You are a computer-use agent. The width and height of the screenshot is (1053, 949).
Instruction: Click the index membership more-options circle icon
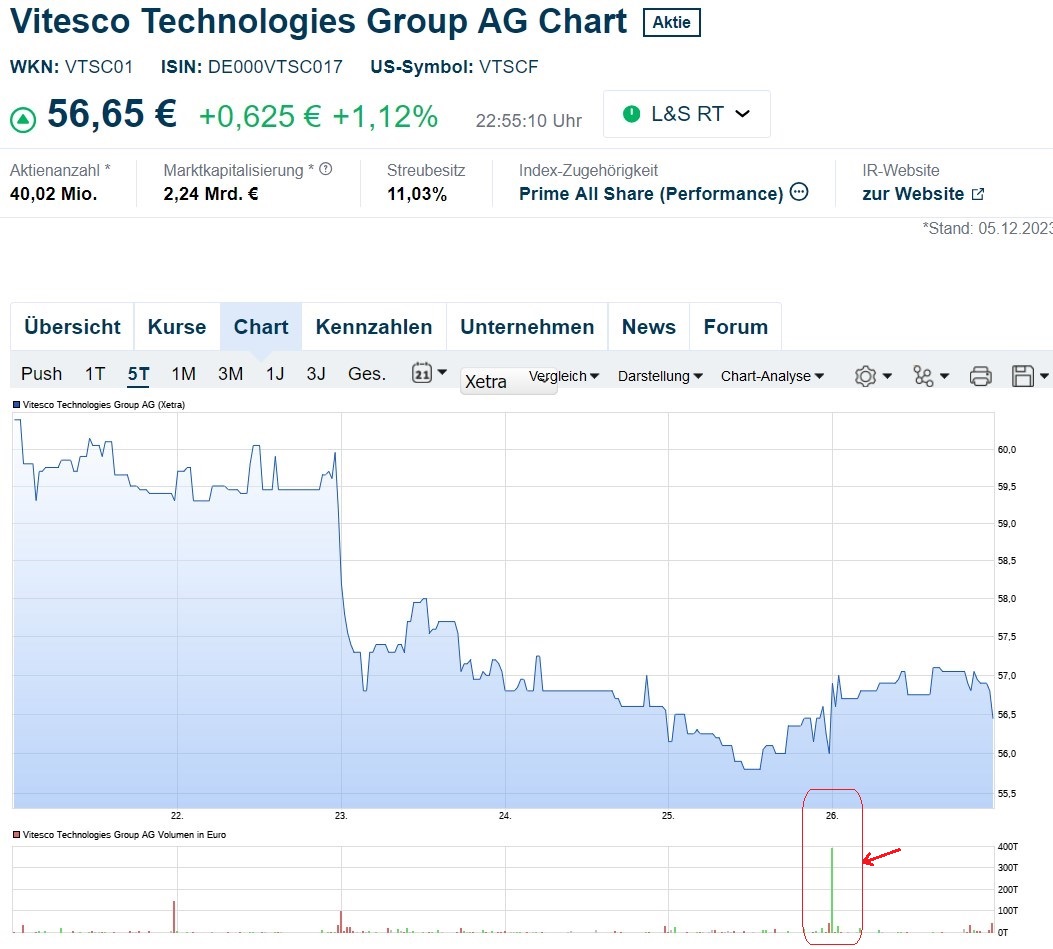click(x=798, y=192)
